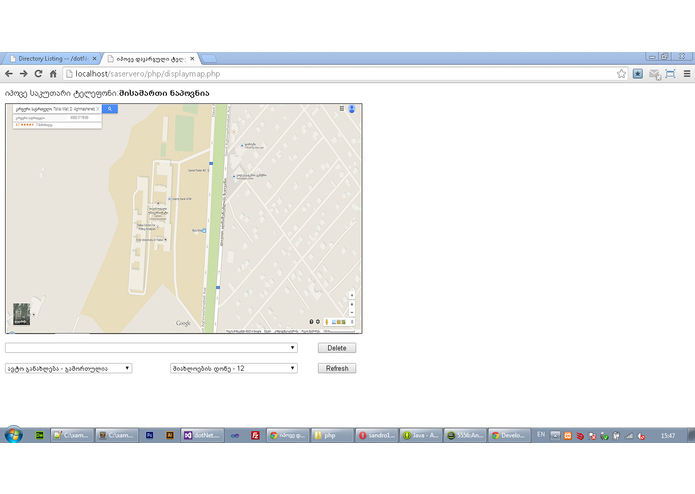This screenshot has height=494, width=695.
Task: Click the taskbar clock 15:47
Action: tap(668, 436)
